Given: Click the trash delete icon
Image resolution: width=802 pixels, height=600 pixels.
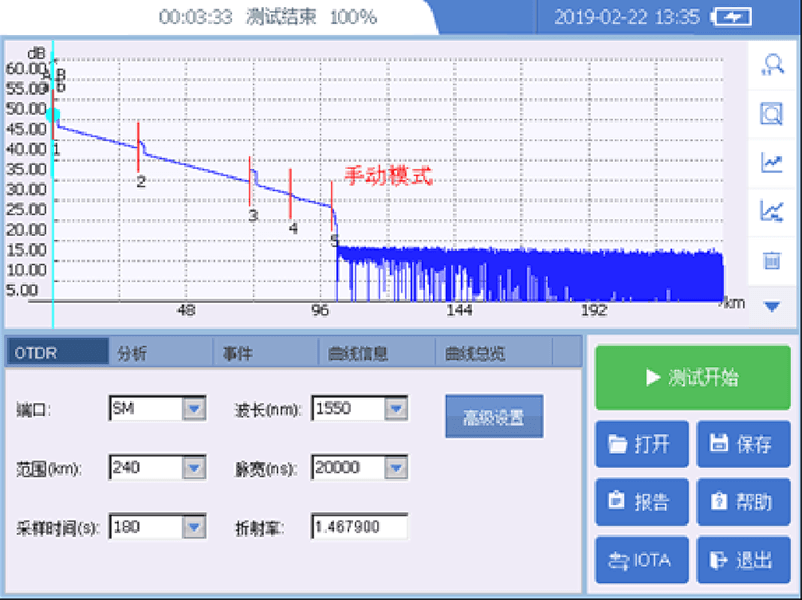Looking at the screenshot, I should coord(771,260).
